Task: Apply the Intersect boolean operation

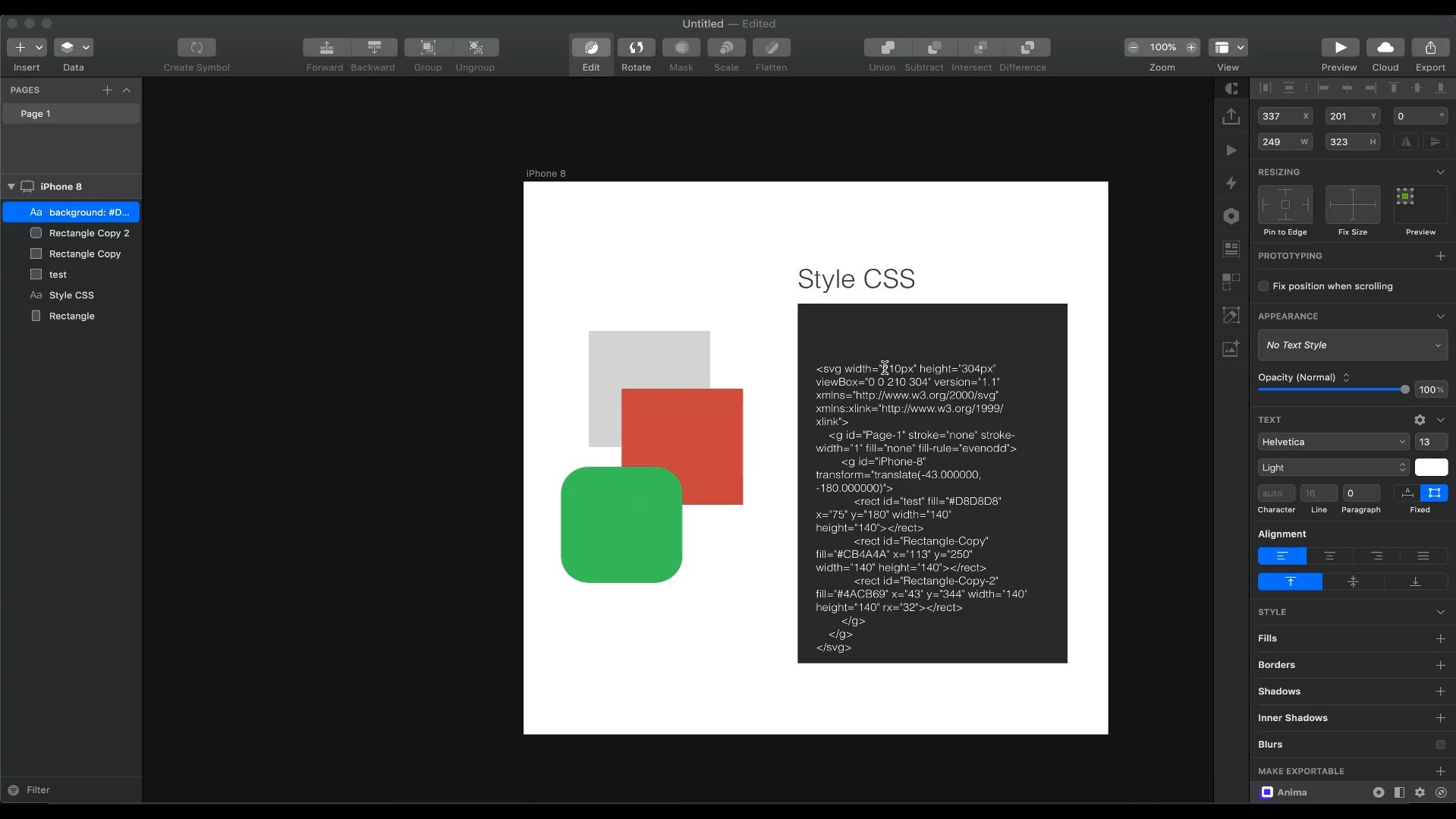Action: [980, 47]
